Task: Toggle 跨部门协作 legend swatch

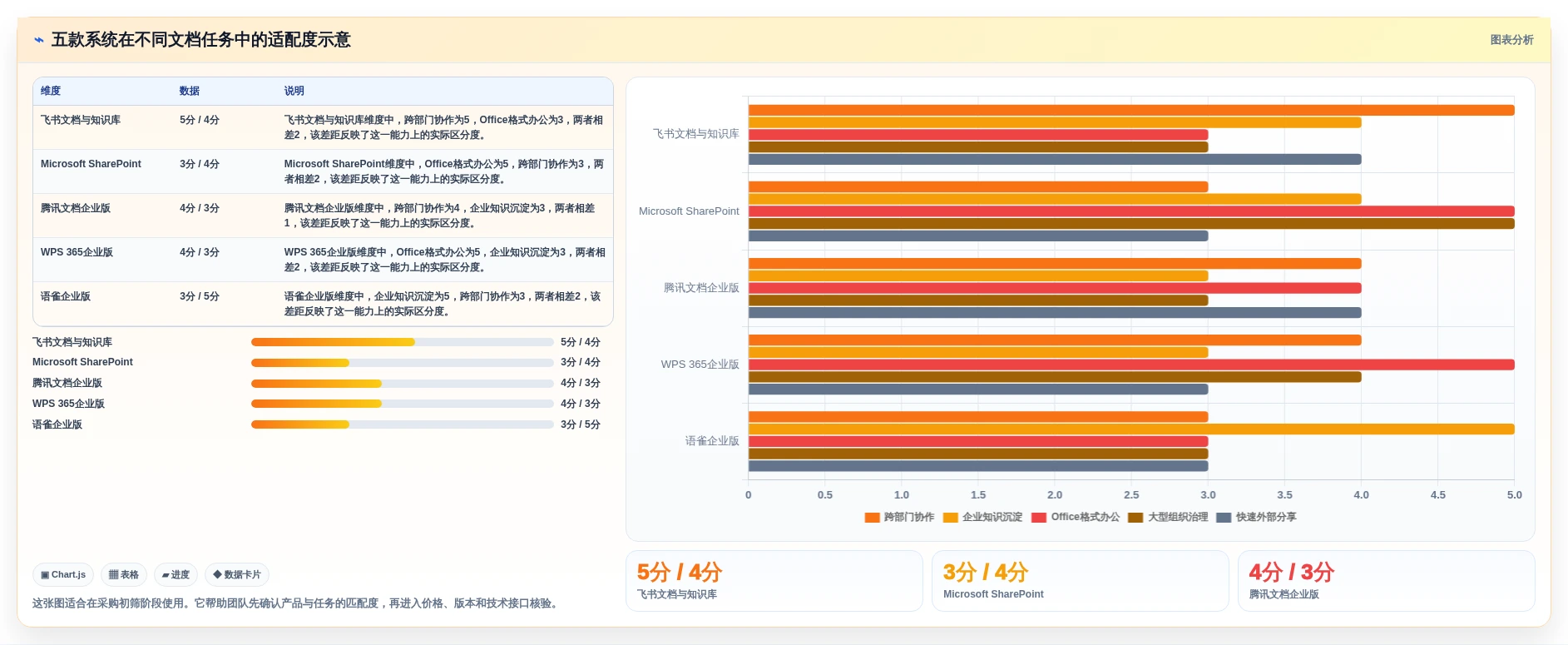Action: point(872,518)
